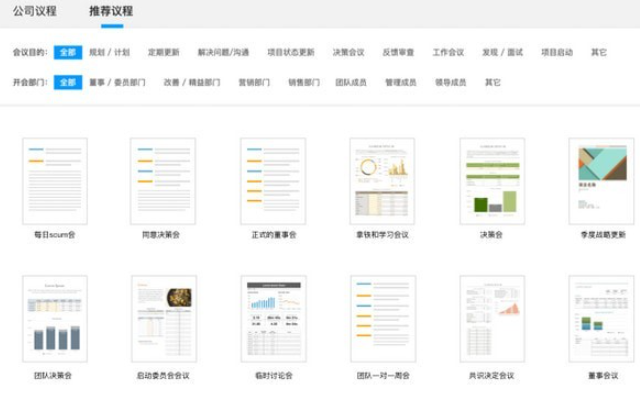The image size is (640, 396).
Task: Open the 同意决策会 template thumbnail
Action: coord(163,181)
